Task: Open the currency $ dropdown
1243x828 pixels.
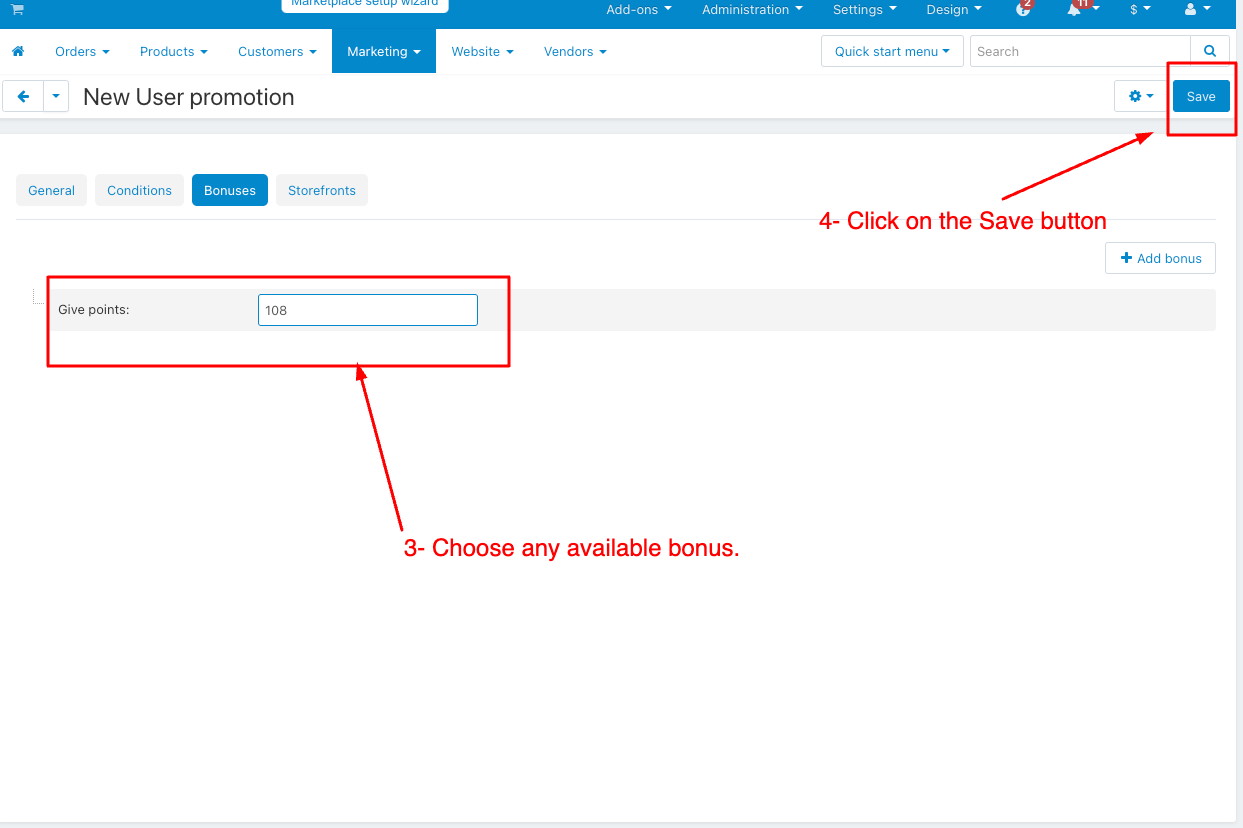Action: pyautogui.click(x=1139, y=10)
